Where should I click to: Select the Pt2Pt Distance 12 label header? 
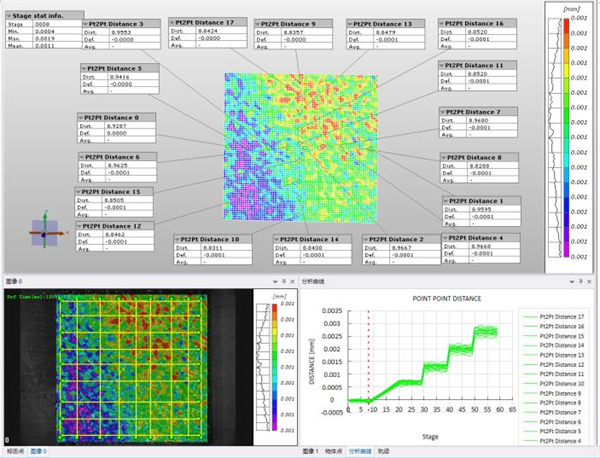pyautogui.click(x=116, y=225)
